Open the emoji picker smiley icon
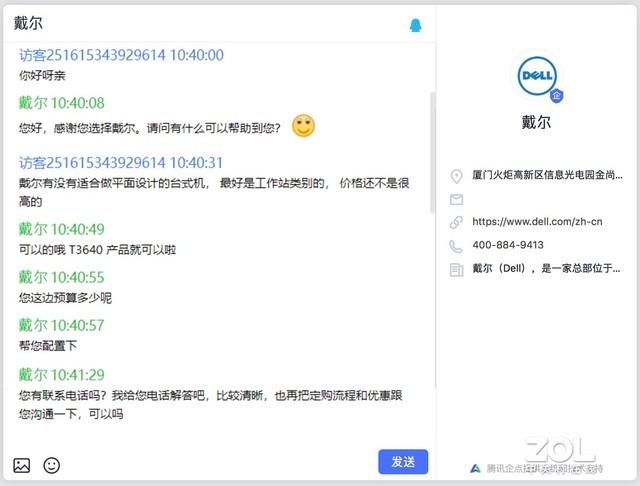 click(51, 465)
